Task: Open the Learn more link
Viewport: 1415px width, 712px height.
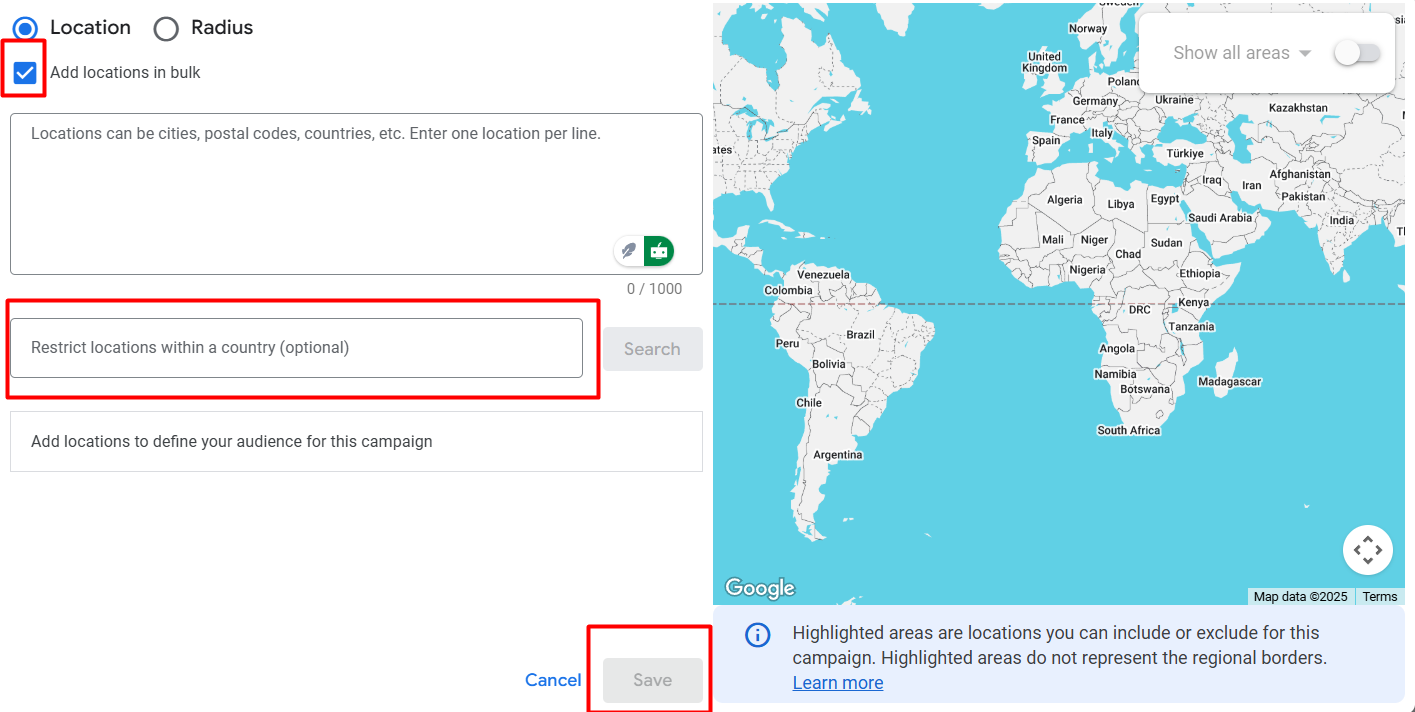Action: (837, 683)
